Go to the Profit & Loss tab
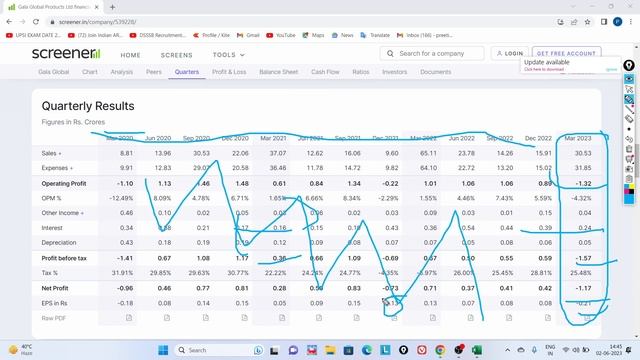 [229, 72]
